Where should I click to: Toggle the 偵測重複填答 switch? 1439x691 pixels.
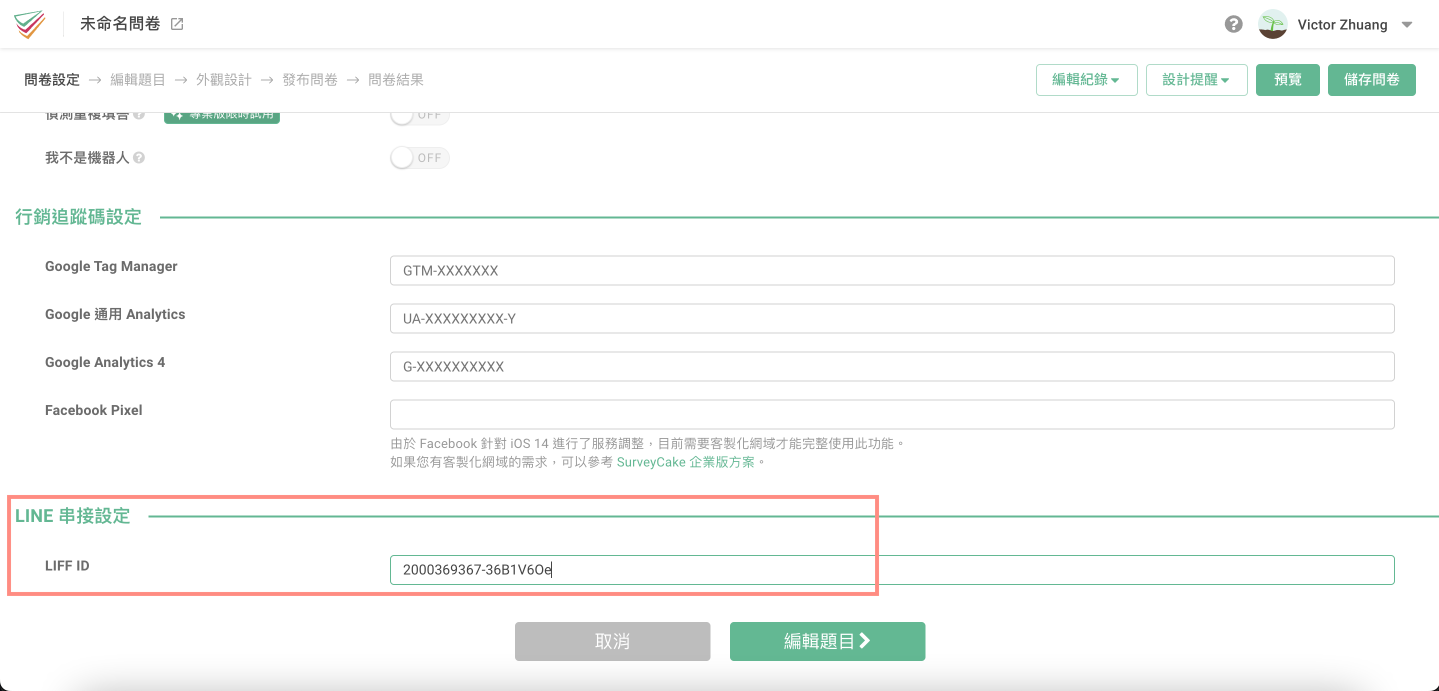(x=420, y=116)
